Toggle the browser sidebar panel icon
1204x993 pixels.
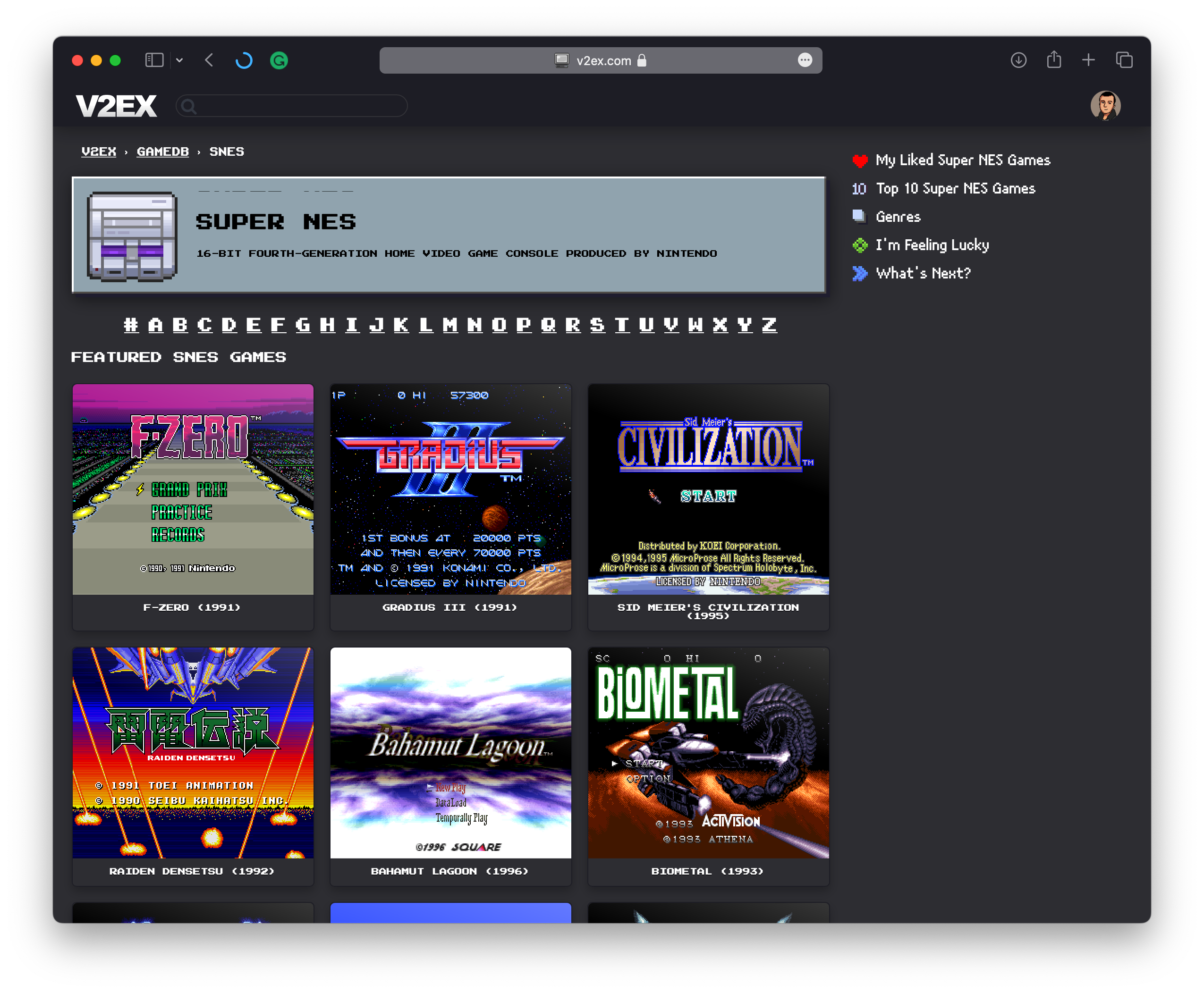point(153,60)
